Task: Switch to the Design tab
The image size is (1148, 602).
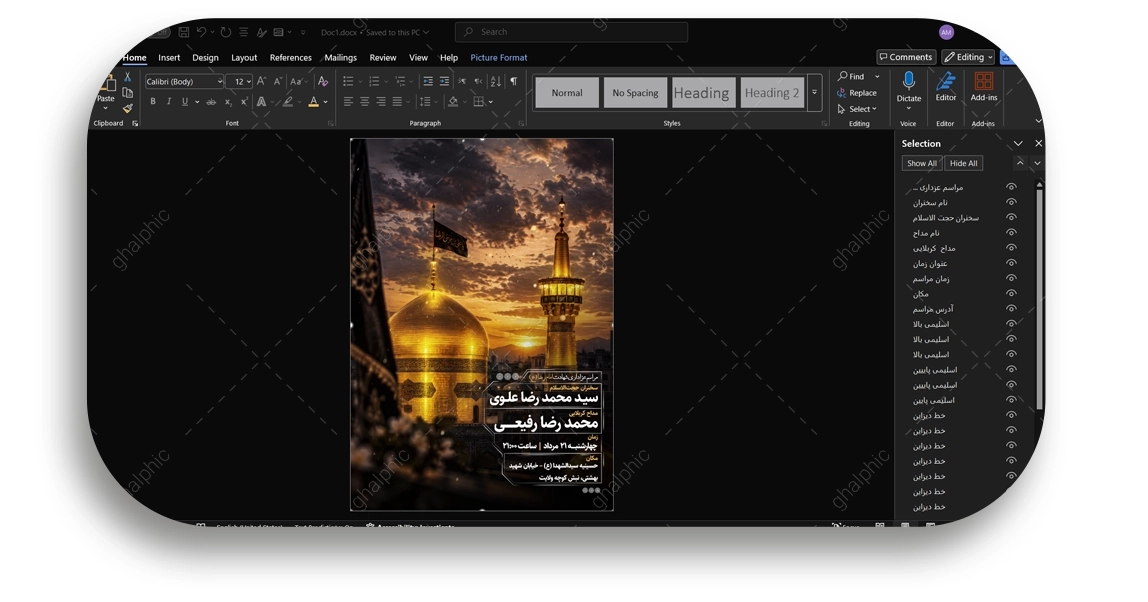Action: pos(205,57)
